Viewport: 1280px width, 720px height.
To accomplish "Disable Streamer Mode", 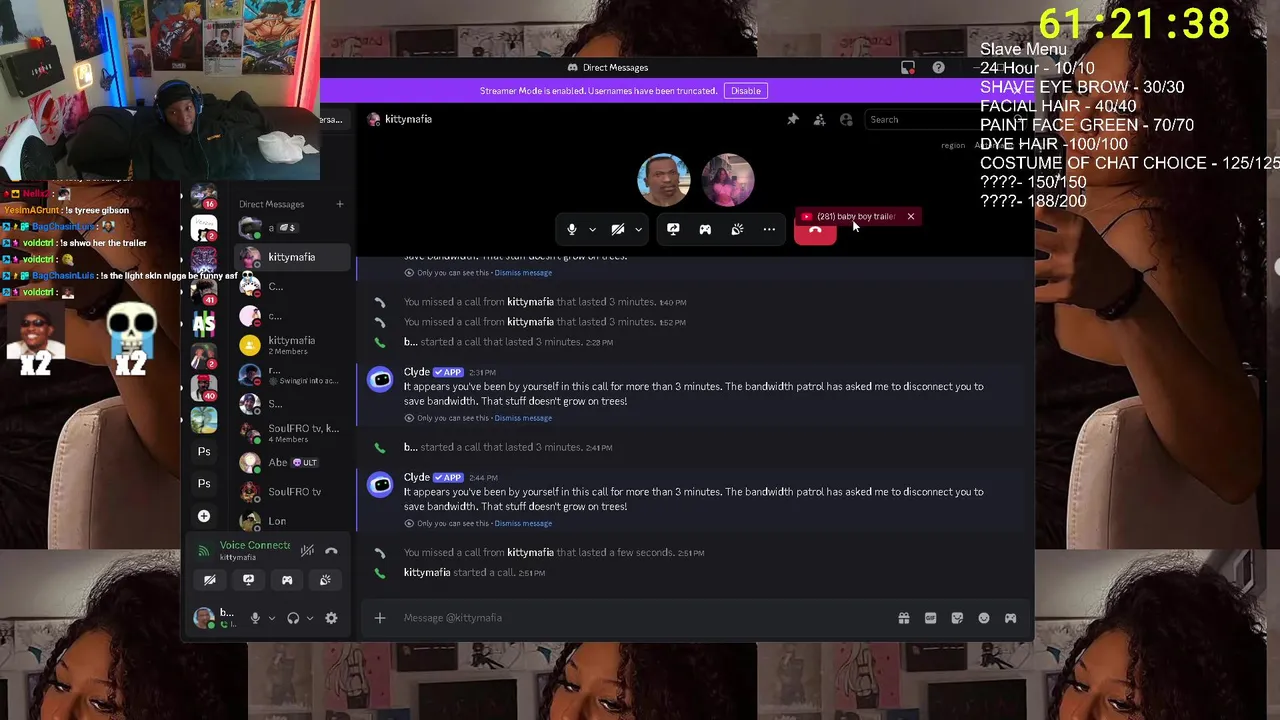I will click(x=745, y=91).
